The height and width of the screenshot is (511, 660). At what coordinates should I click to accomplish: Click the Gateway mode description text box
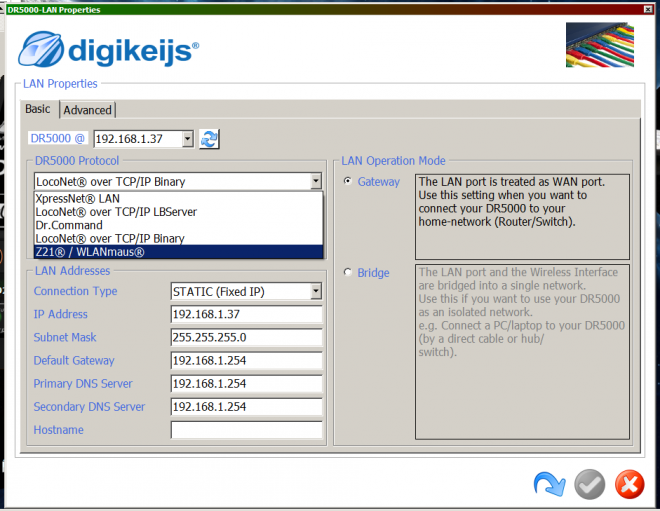click(522, 217)
